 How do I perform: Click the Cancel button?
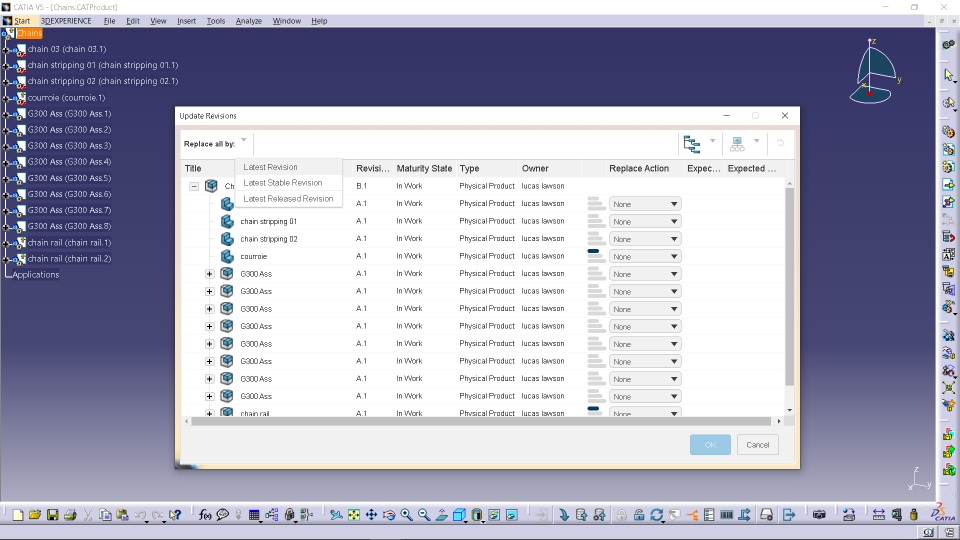757,444
